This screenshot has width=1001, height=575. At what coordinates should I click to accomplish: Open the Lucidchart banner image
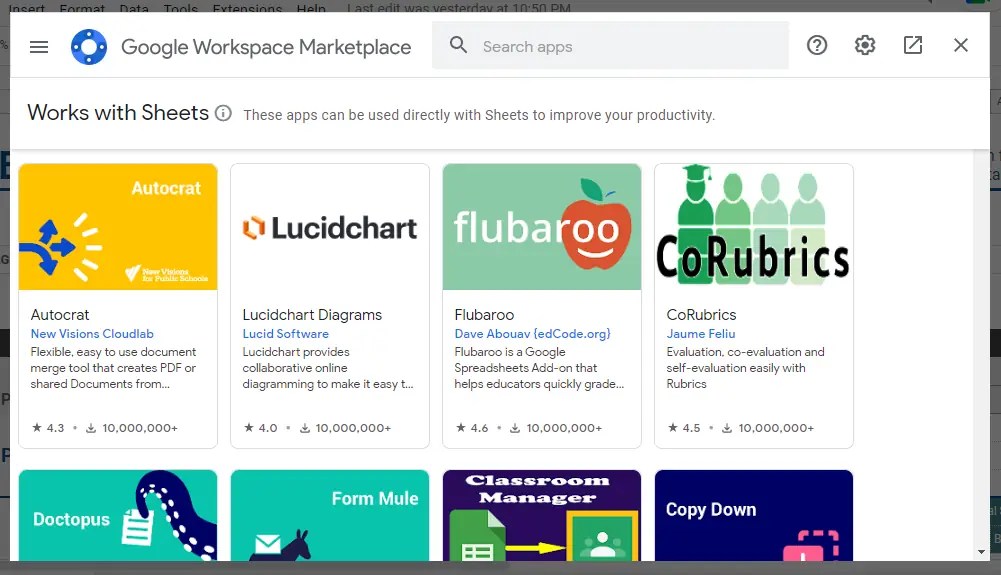330,227
